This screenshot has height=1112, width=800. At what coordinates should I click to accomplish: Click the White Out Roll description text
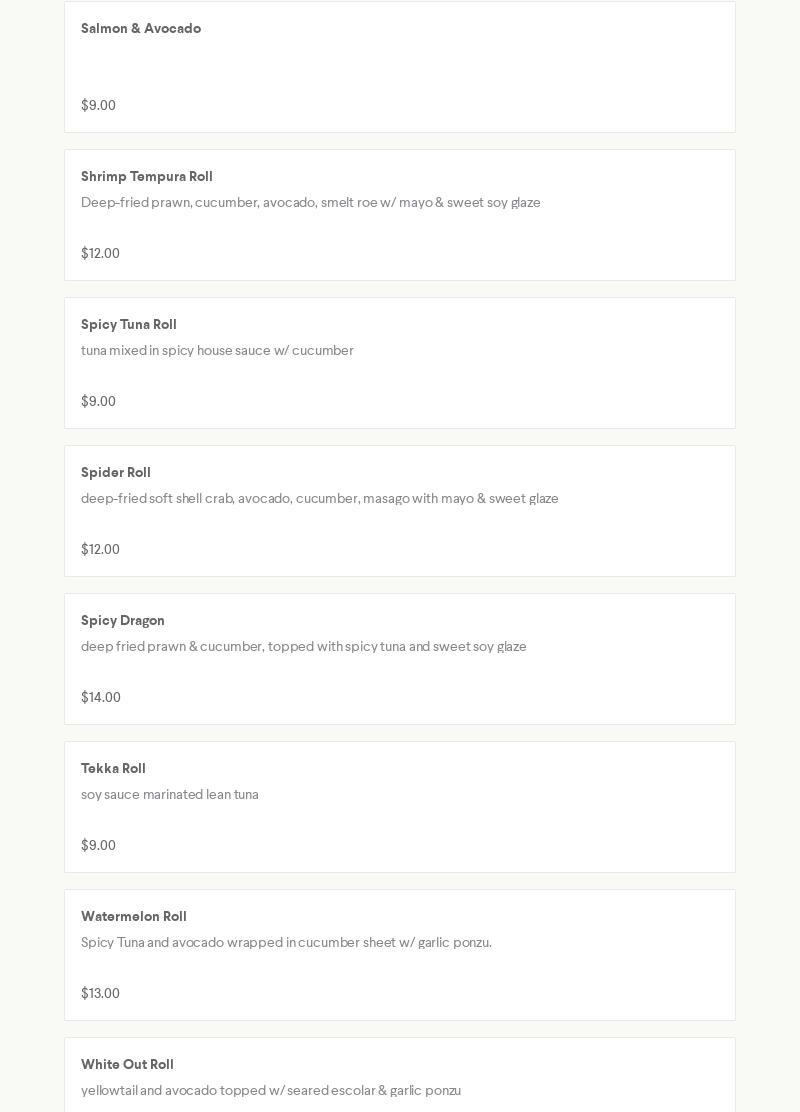(271, 1091)
